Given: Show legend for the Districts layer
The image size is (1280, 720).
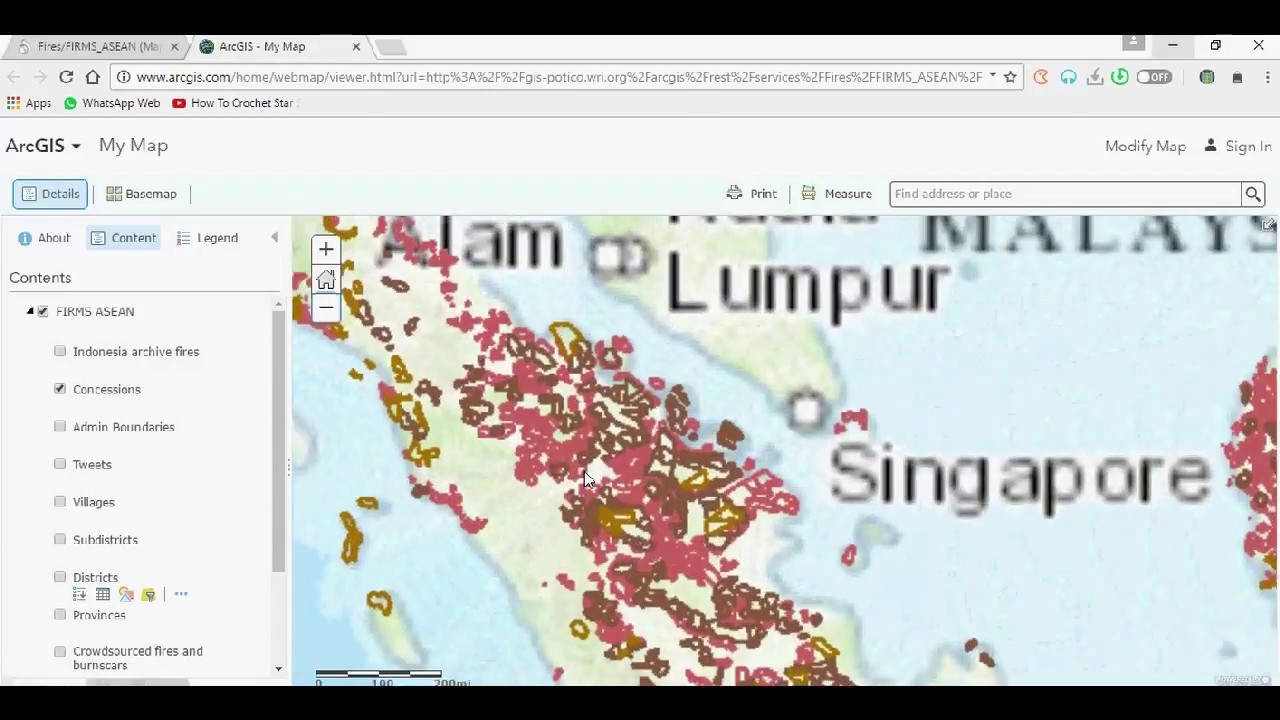Looking at the screenshot, I should click(79, 595).
